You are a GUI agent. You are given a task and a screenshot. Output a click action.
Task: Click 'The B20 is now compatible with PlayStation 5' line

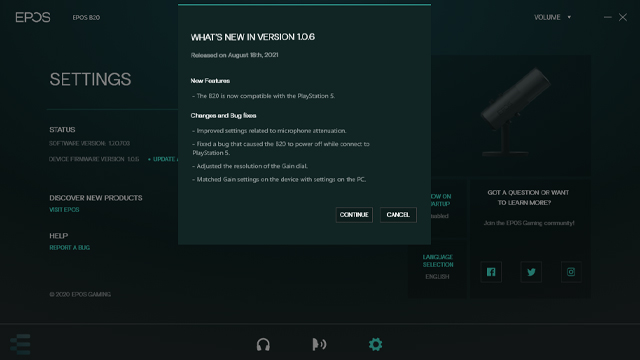[x=263, y=96]
